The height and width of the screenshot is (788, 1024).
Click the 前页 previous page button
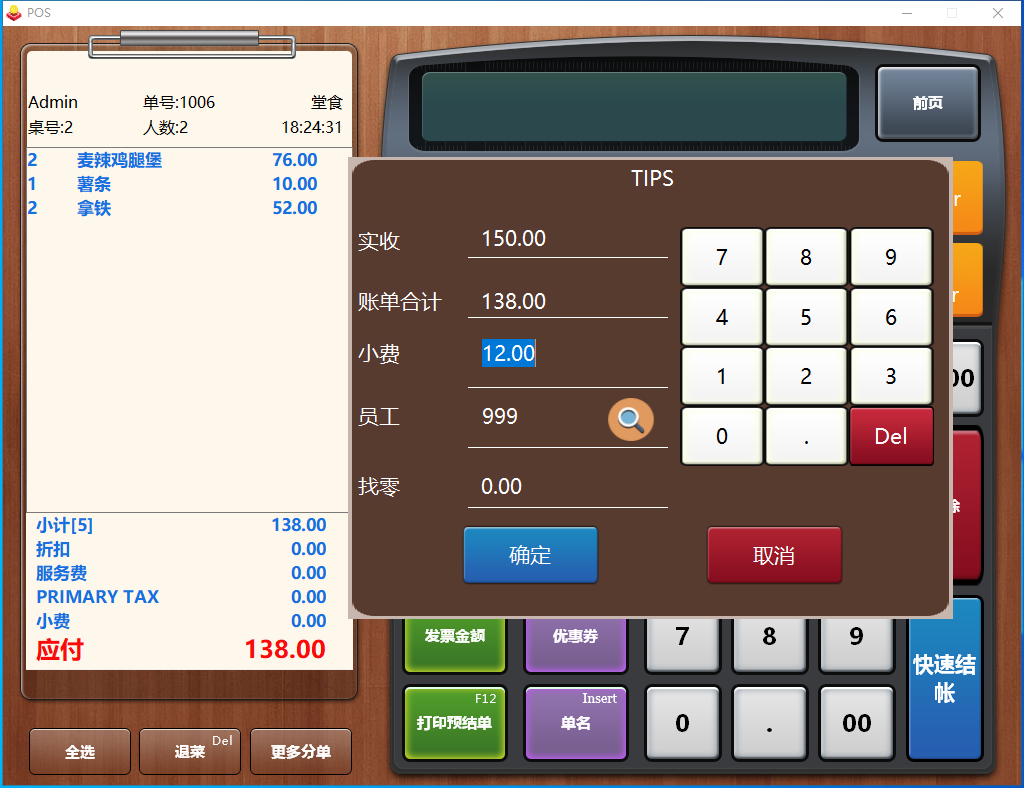point(927,103)
